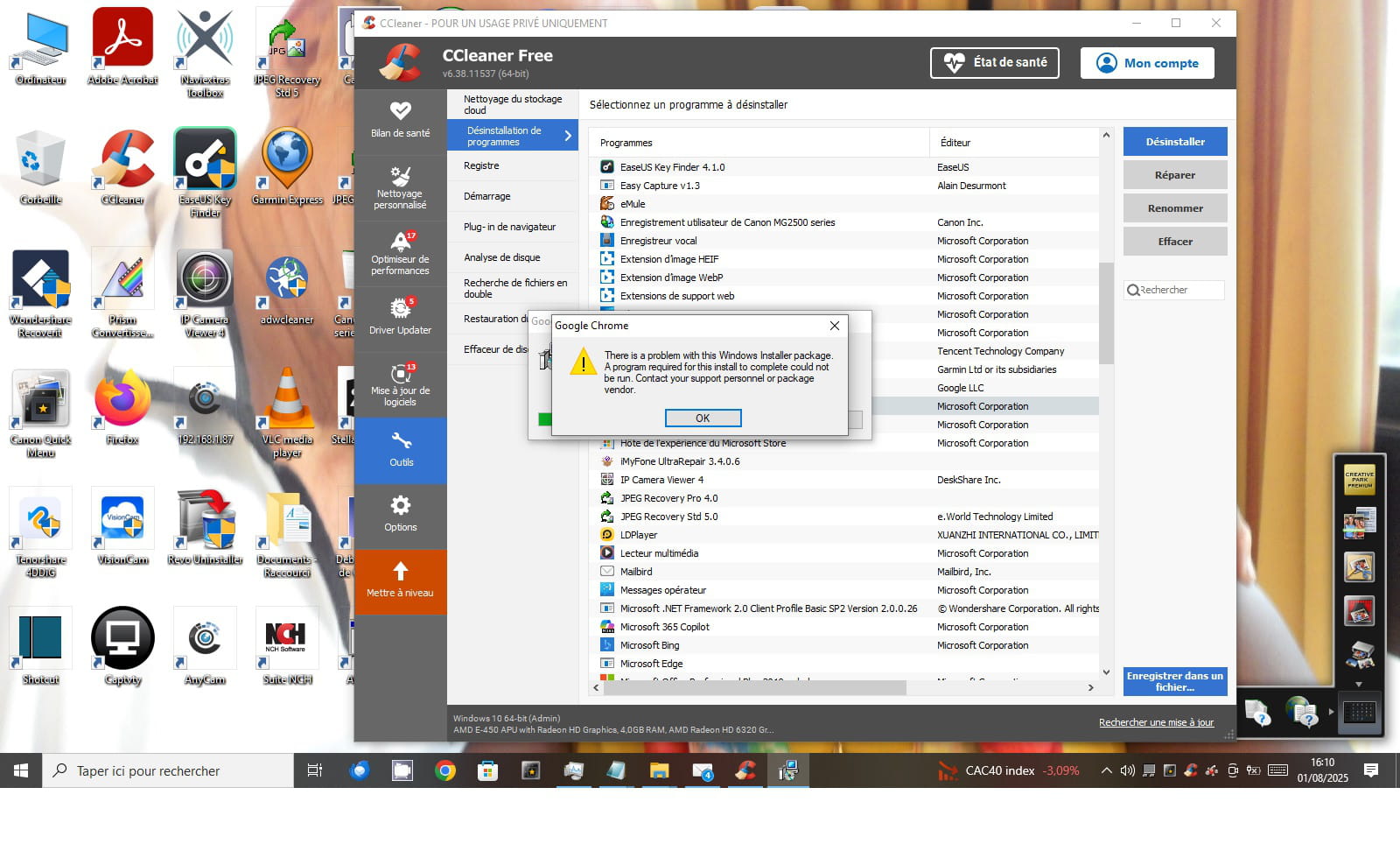Click the program list horizontal scrollbar thumb

pyautogui.click(x=755, y=688)
